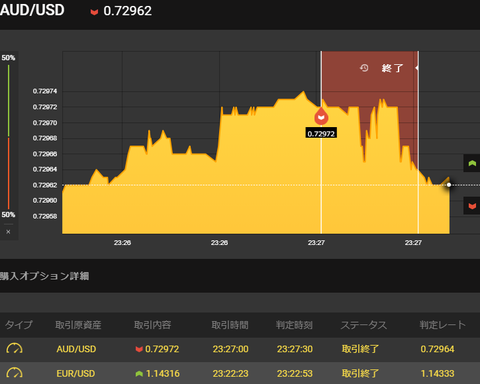Click the current price dot on chart line
Image resolution: width=480 pixels, height=384 pixels.
pos(449,185)
